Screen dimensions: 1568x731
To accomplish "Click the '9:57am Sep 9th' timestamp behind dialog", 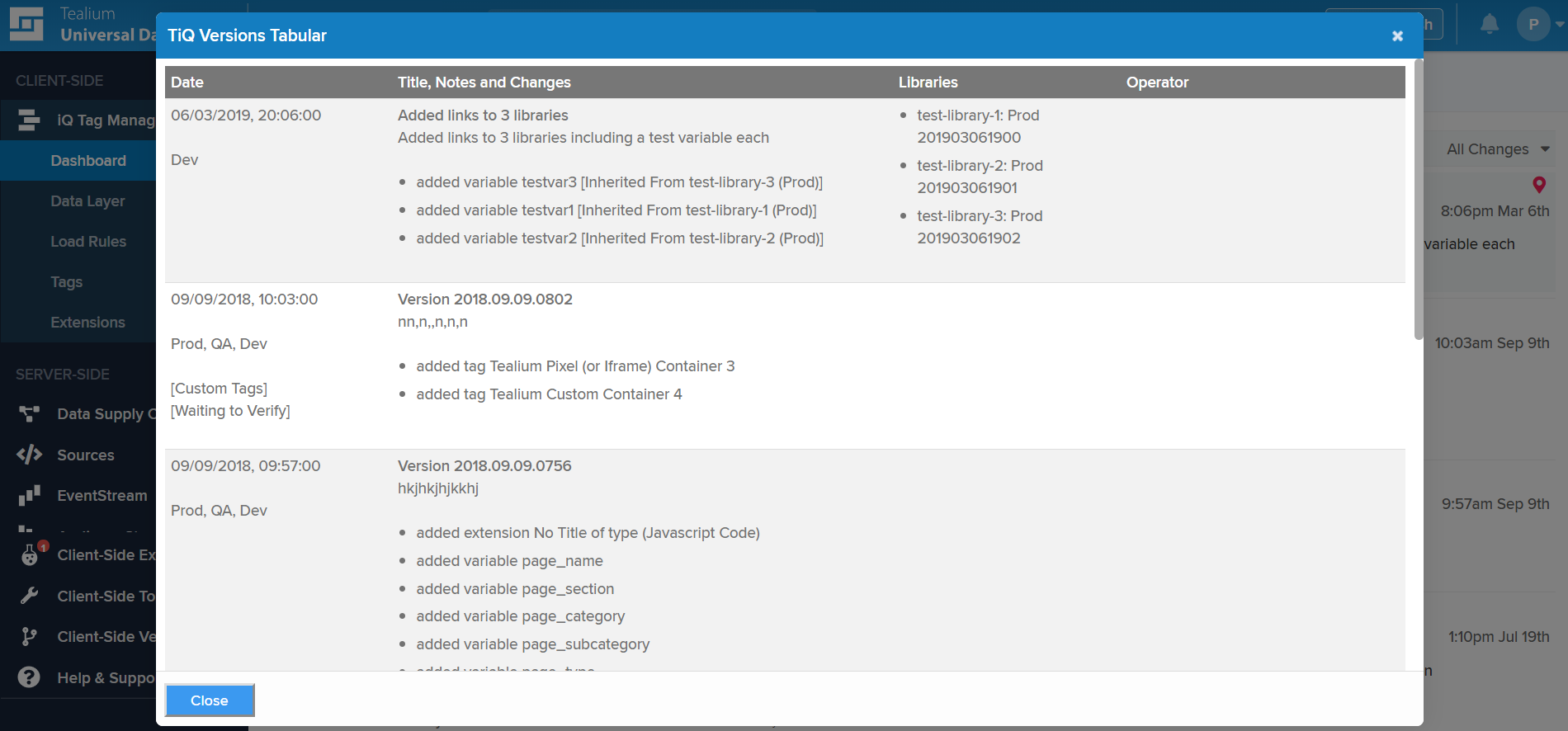I will click(x=1495, y=504).
